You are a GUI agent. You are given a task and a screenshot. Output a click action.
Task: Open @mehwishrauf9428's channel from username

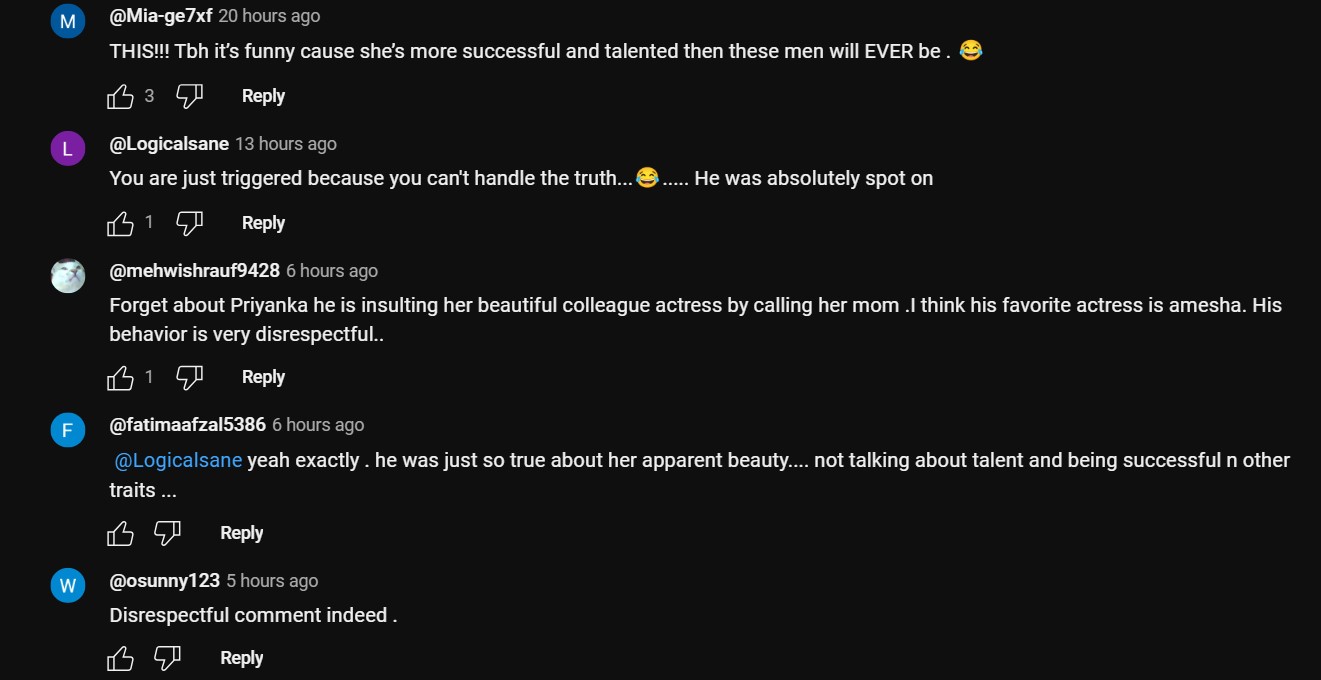coord(194,271)
